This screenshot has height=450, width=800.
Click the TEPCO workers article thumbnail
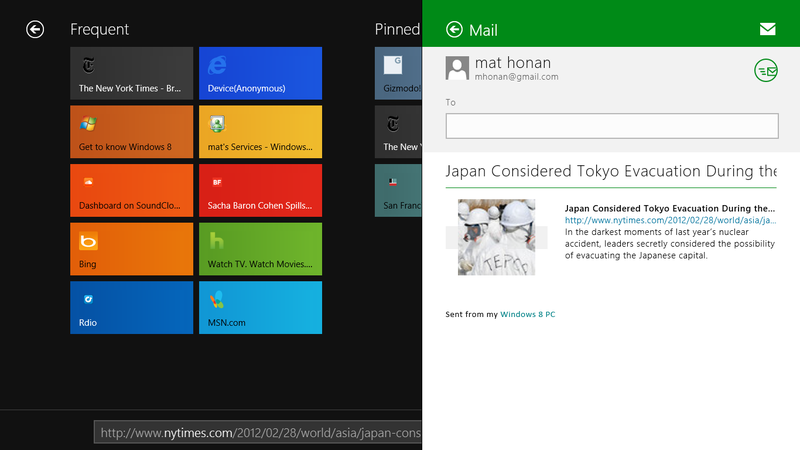tap(496, 237)
